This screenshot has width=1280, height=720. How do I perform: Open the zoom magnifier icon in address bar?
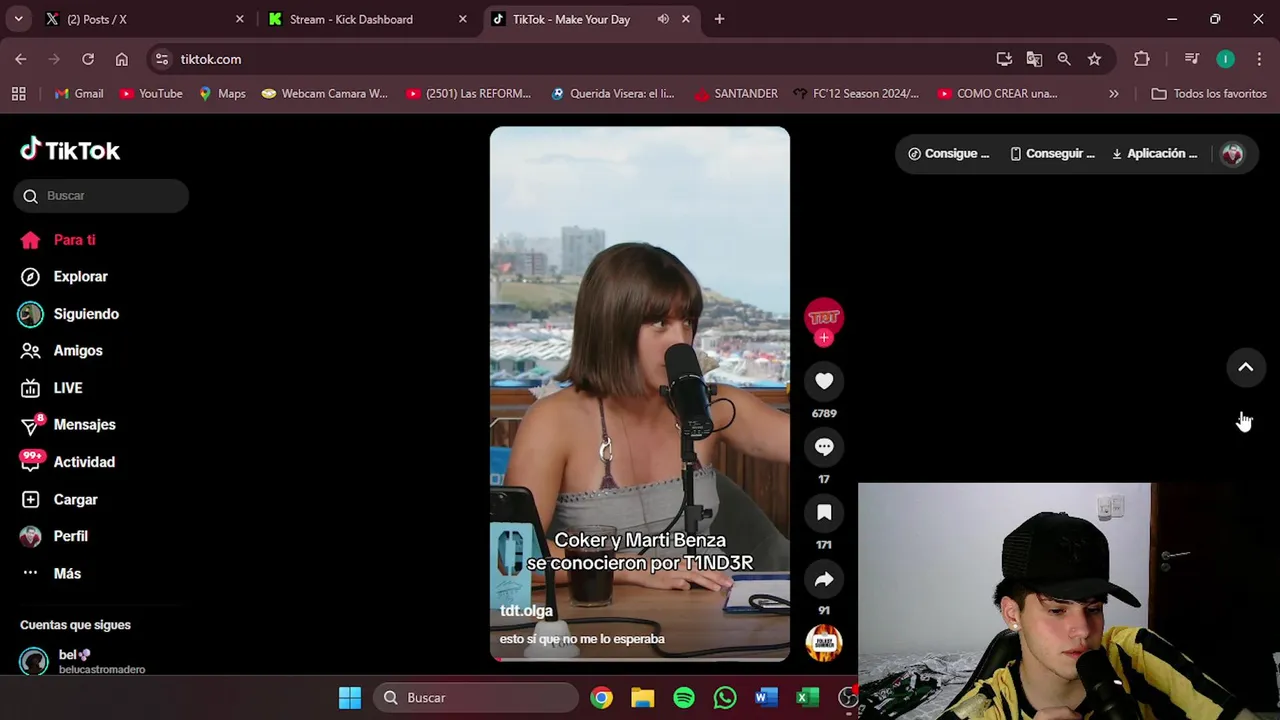(1064, 59)
